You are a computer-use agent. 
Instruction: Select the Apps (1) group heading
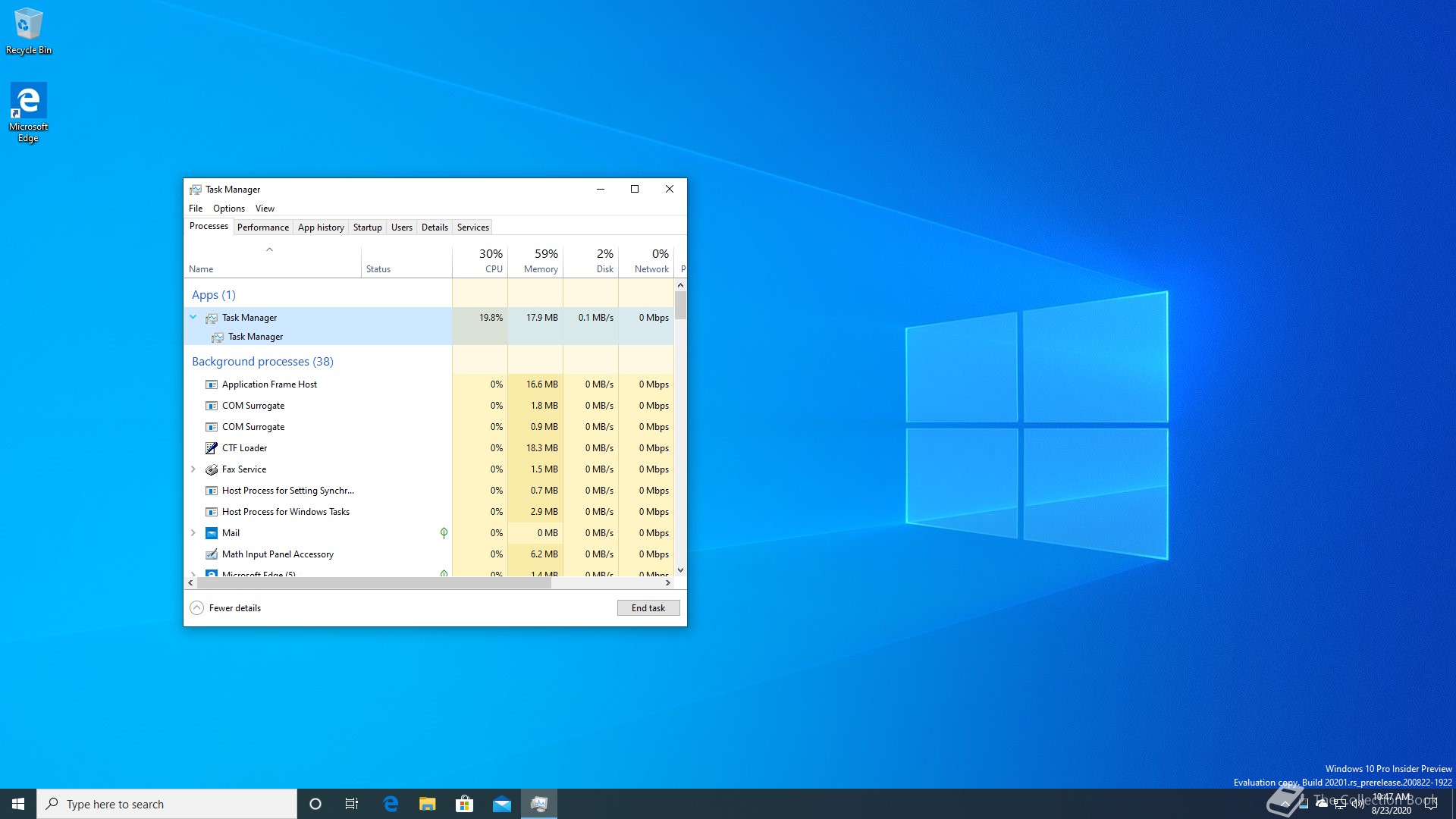214,295
